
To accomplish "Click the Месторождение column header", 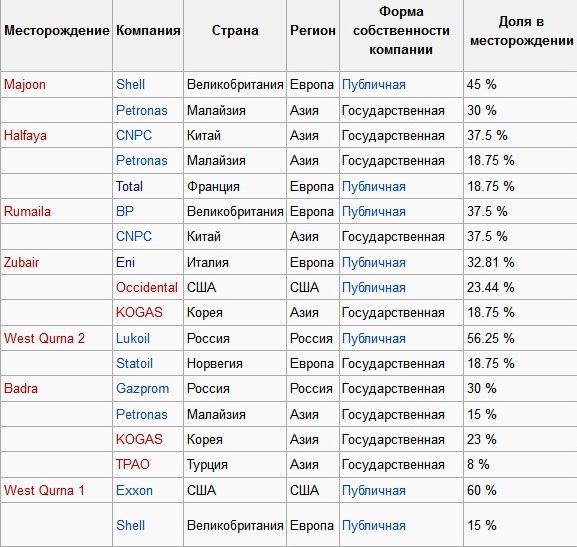I will [57, 31].
